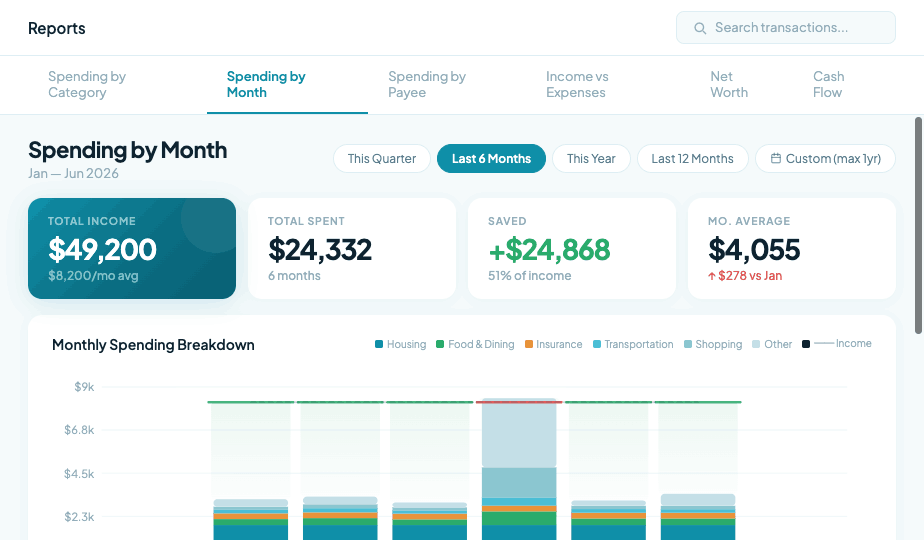Switch to Spending by Payee tab

point(447,84)
